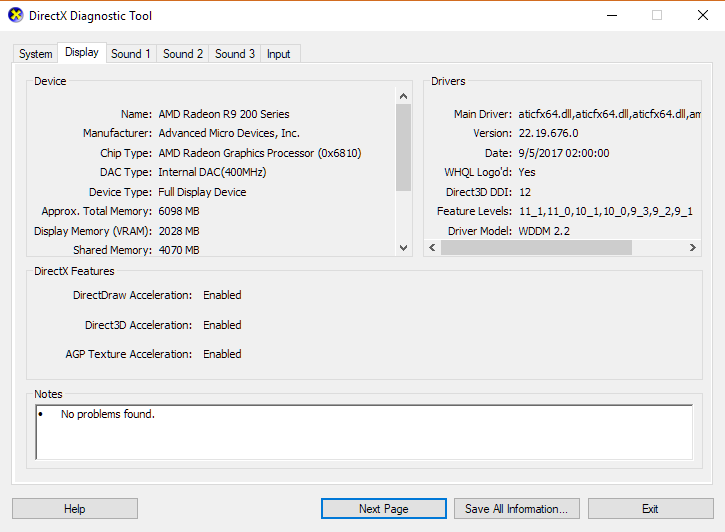Click Direct3D Acceleration Enabled value
The width and height of the screenshot is (725, 532).
point(222,325)
